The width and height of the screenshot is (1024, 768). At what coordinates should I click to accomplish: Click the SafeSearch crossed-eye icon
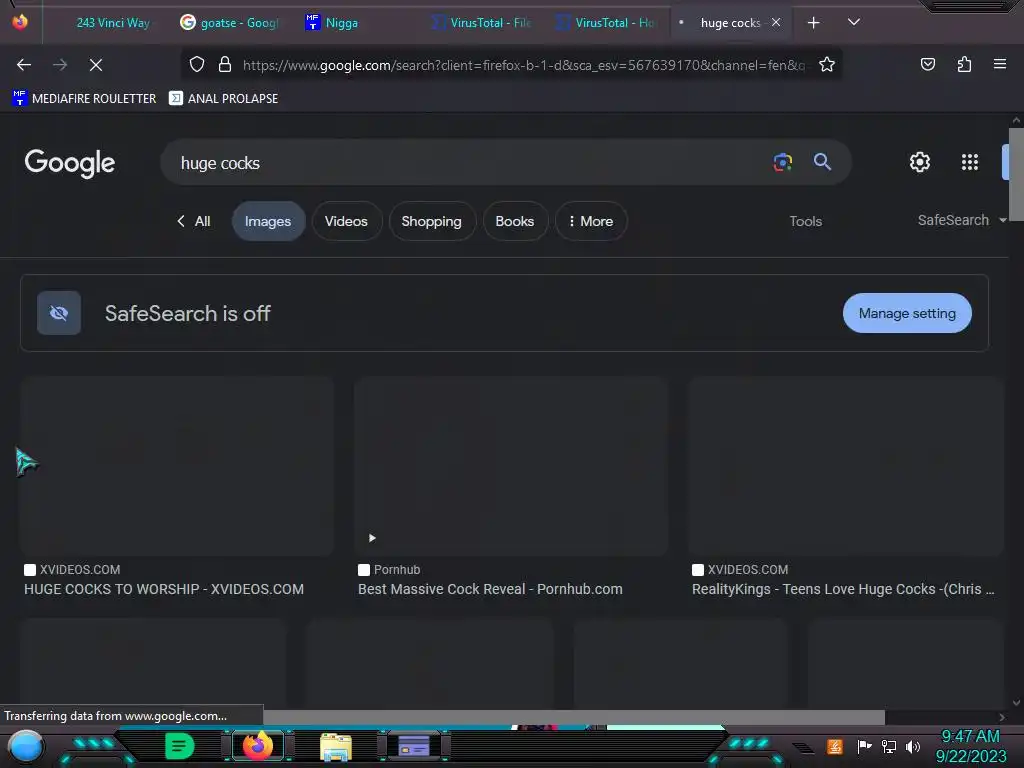59,313
